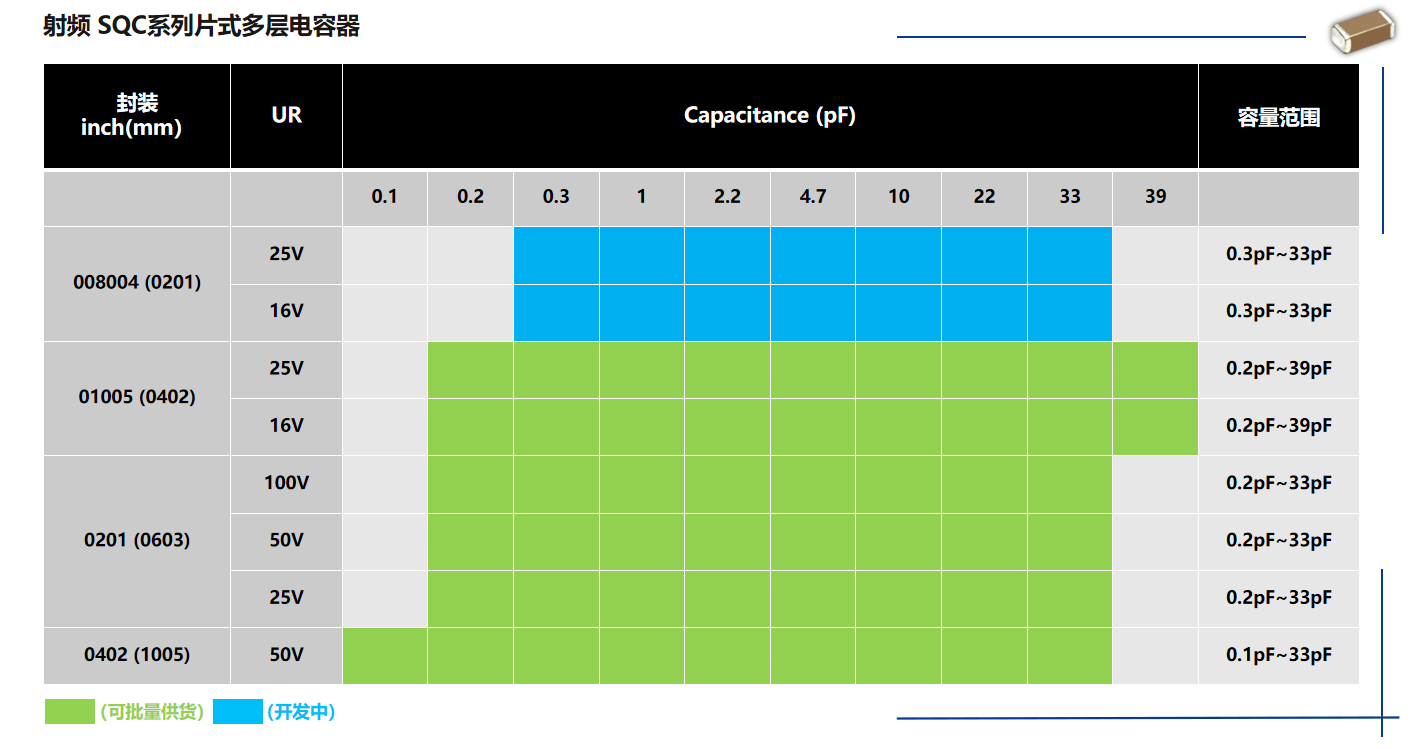
Task: Click the 0201 (0603) package cell
Action: pos(137,541)
